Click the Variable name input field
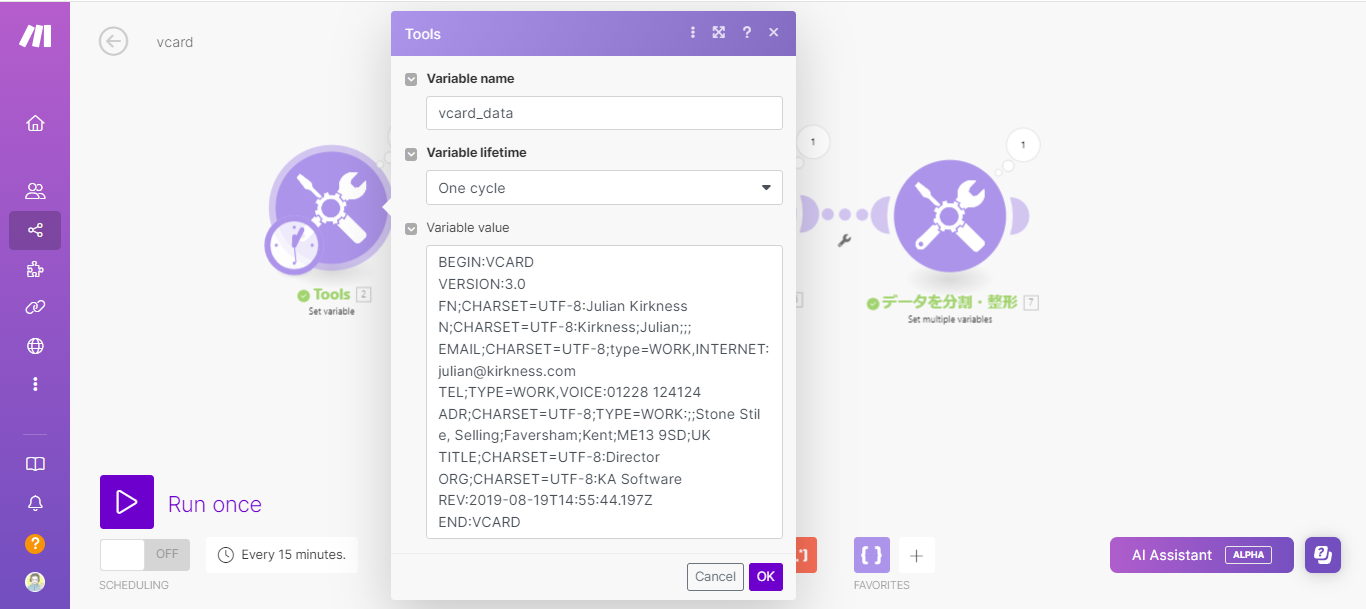This screenshot has width=1366, height=609. click(604, 113)
